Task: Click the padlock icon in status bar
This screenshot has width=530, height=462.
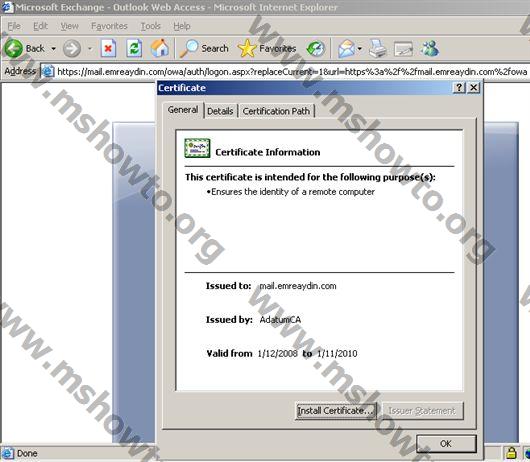Action: point(511,453)
